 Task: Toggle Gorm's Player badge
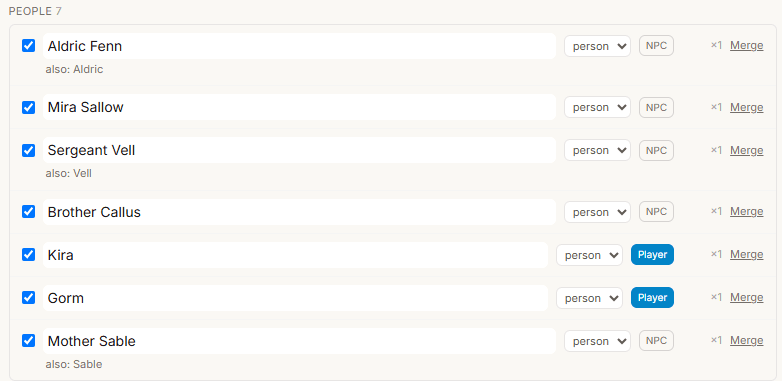pos(652,298)
